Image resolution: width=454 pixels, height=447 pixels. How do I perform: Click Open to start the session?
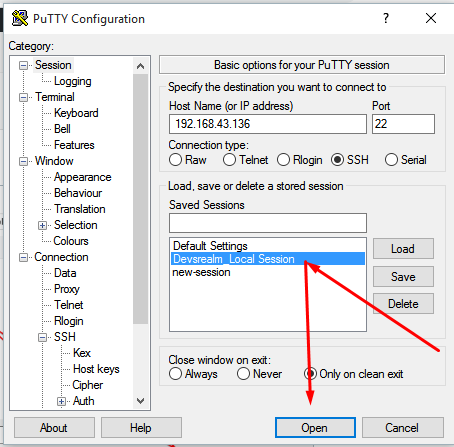315,428
